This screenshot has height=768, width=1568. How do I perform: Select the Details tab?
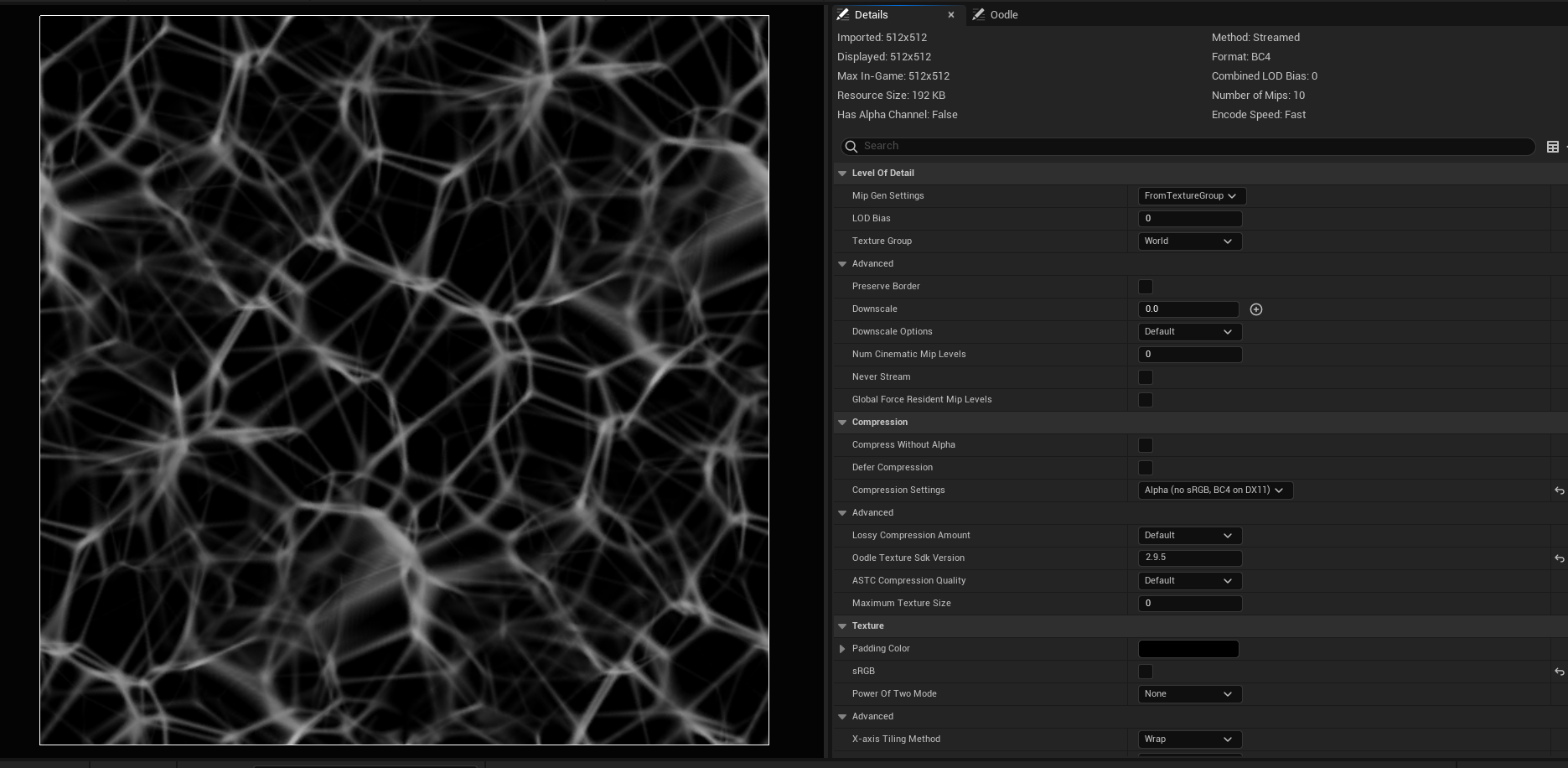pos(870,14)
